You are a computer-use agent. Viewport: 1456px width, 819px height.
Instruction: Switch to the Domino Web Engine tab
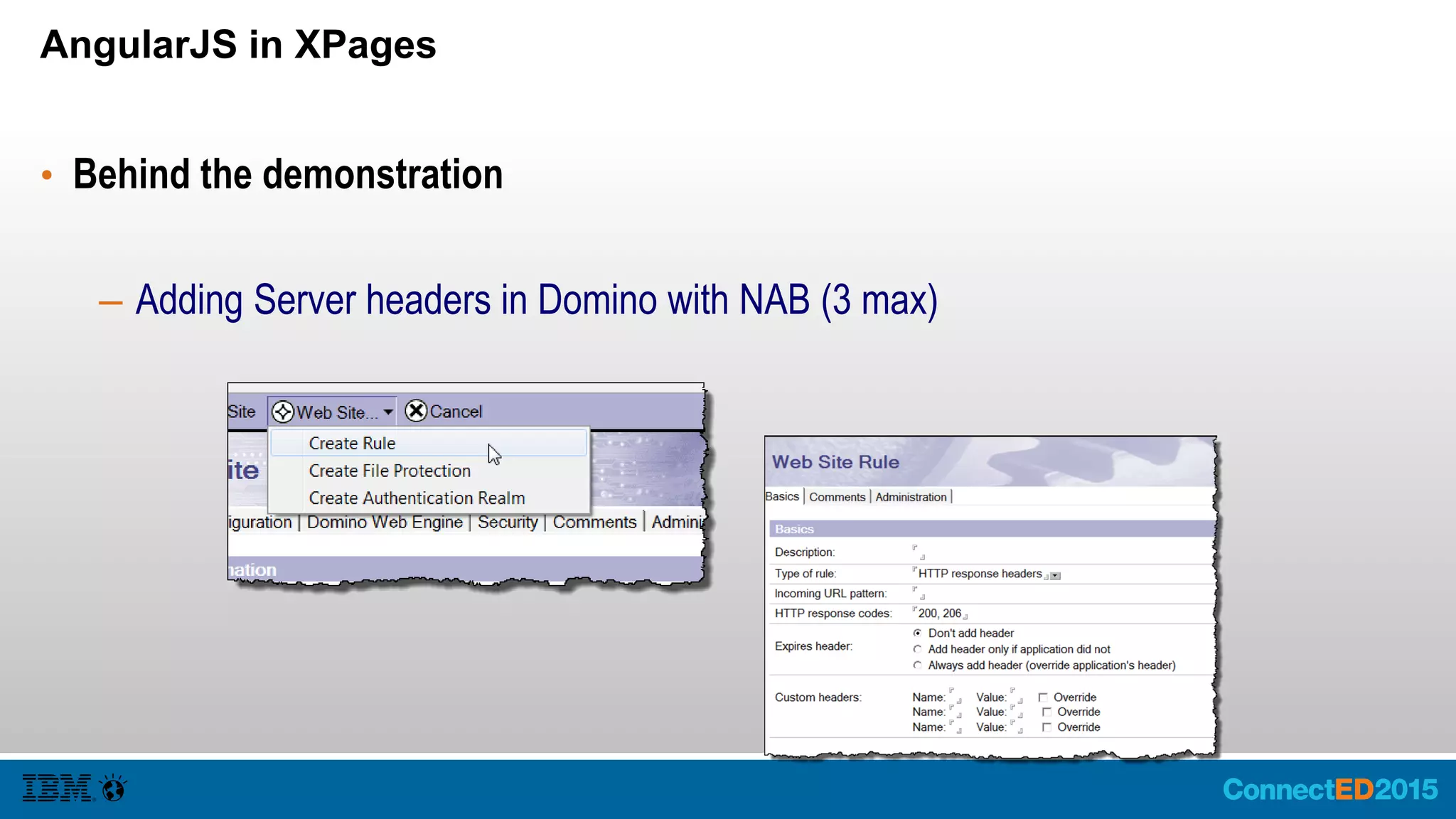coord(385,523)
